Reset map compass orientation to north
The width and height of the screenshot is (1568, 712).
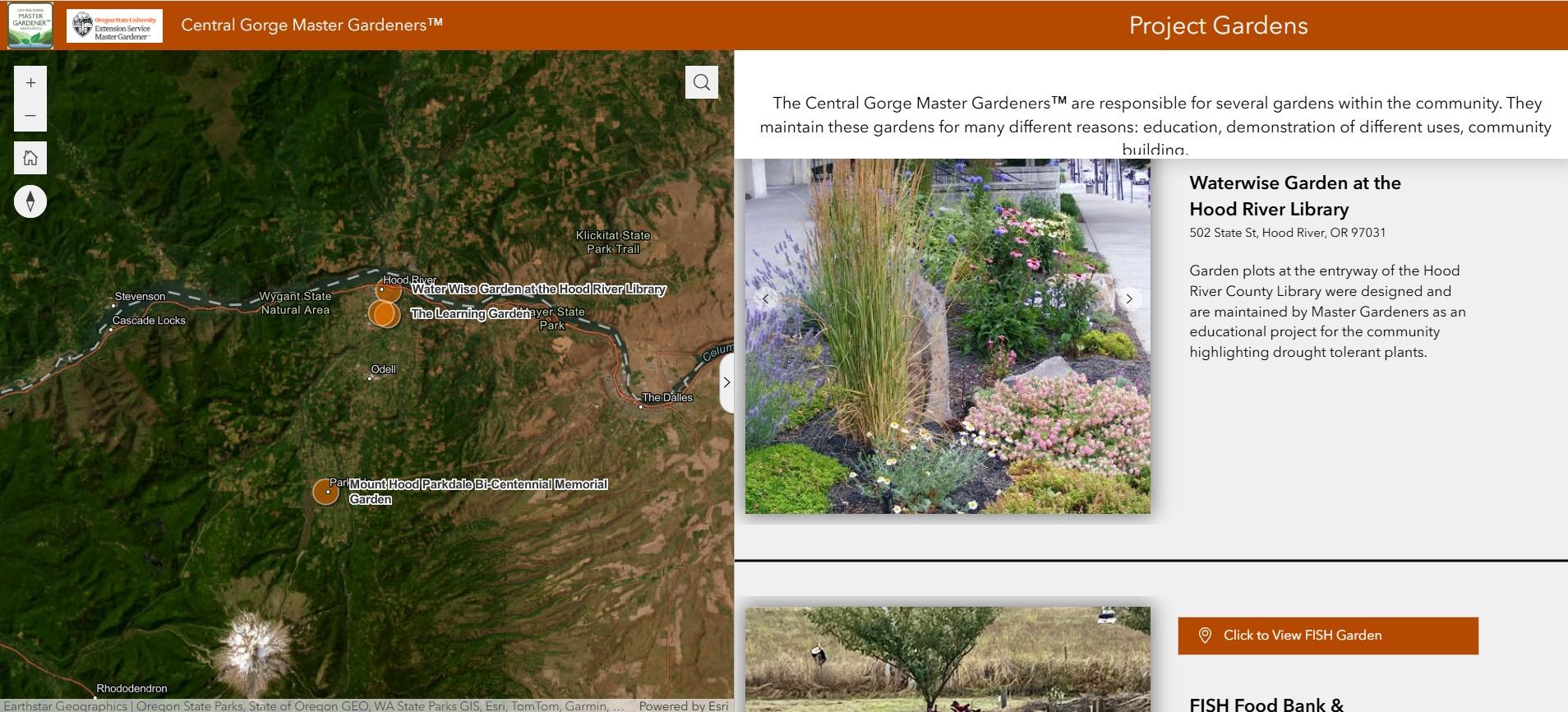30,201
